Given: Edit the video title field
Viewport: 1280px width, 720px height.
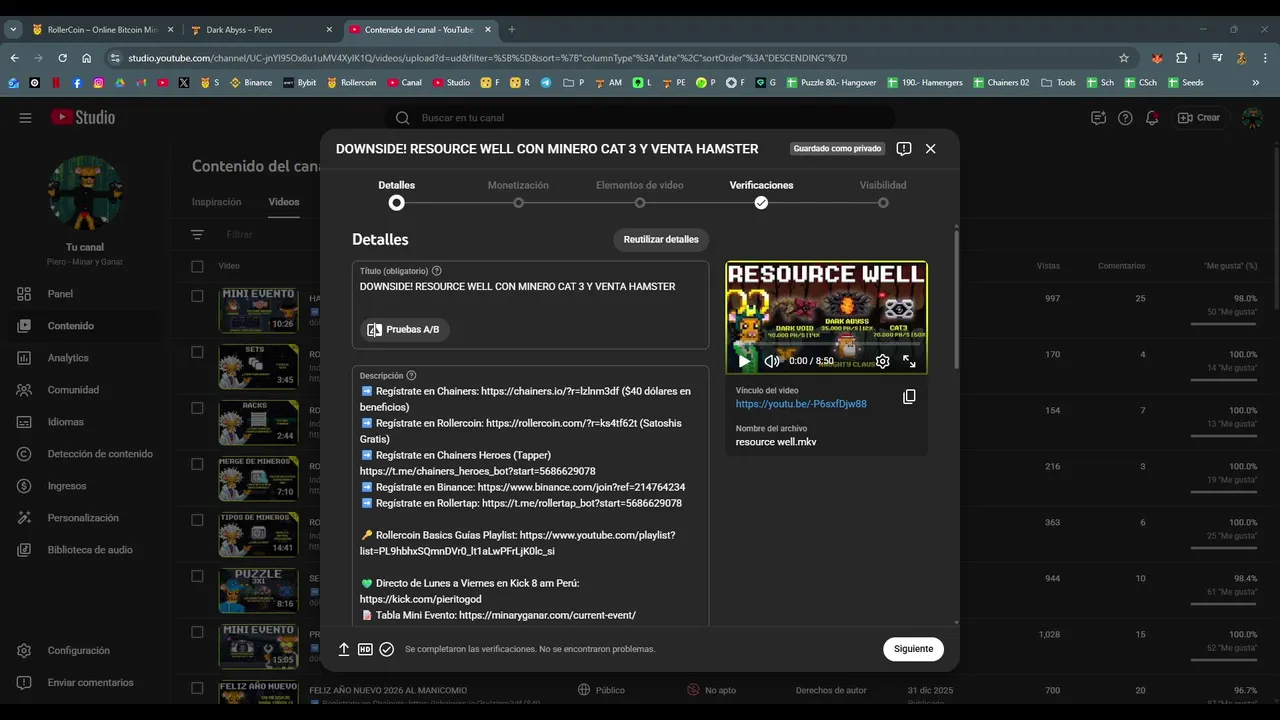Looking at the screenshot, I should click(x=530, y=305).
